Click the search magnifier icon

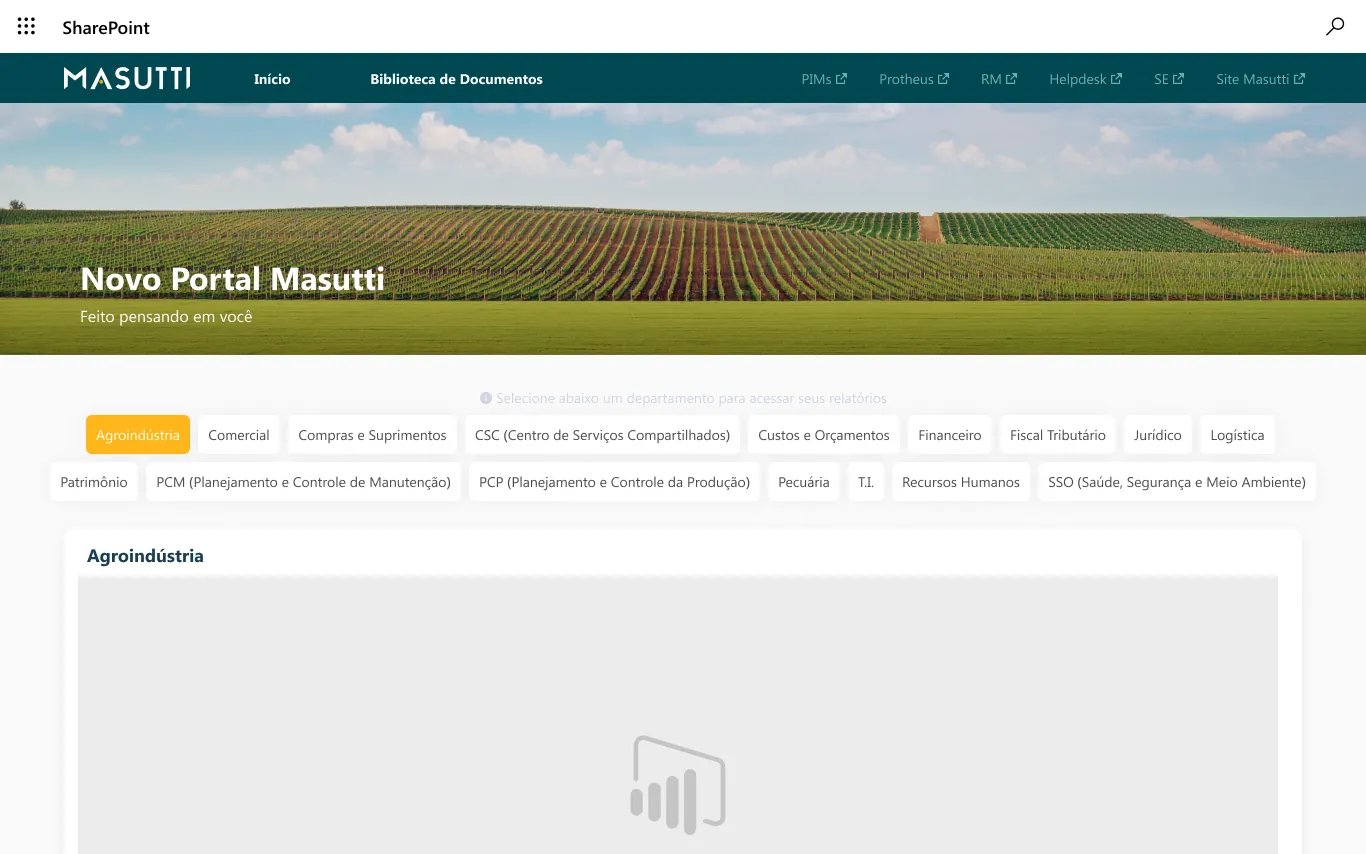[x=1335, y=27]
